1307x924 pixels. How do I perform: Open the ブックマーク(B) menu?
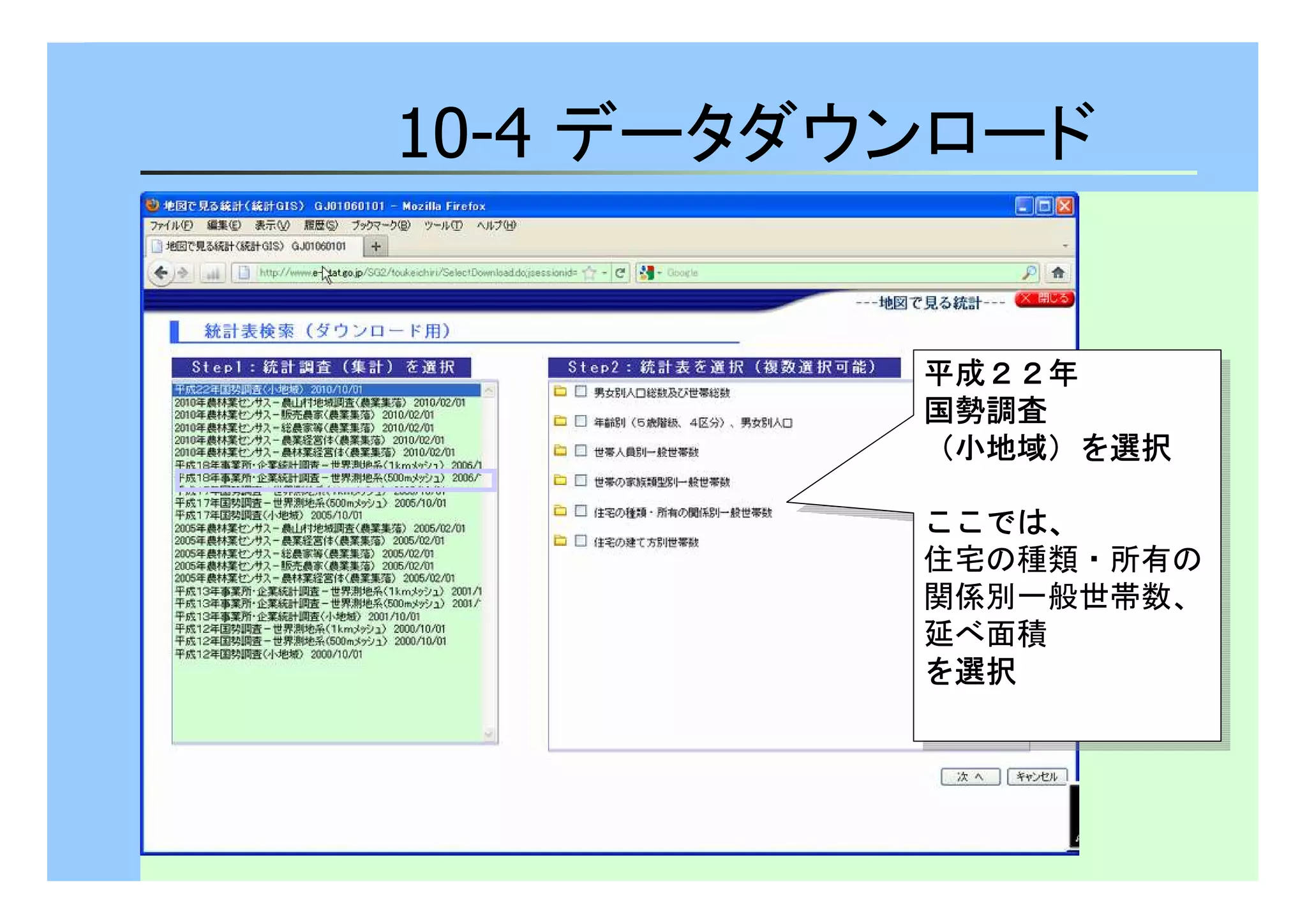pos(381,225)
